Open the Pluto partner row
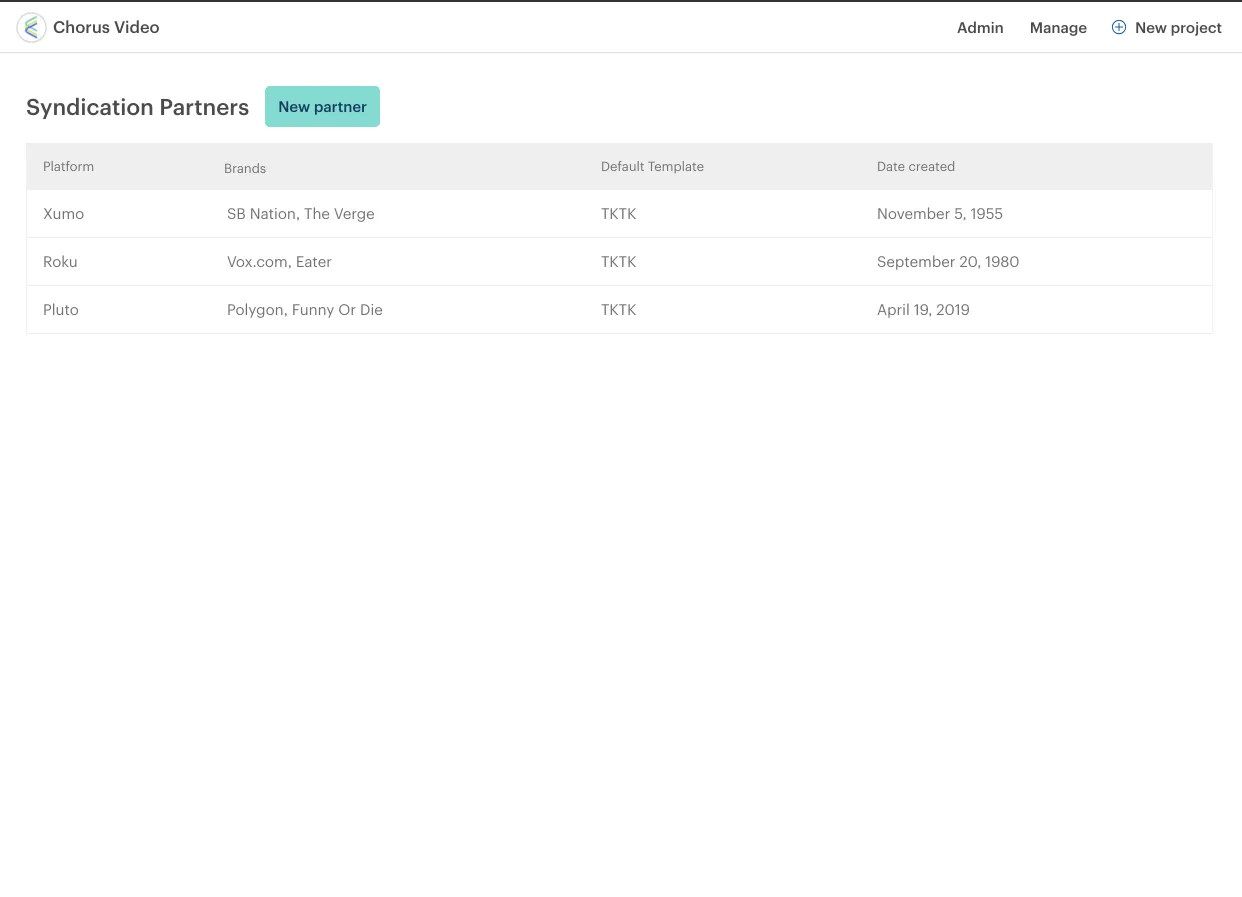The width and height of the screenshot is (1242, 897). click(619, 310)
